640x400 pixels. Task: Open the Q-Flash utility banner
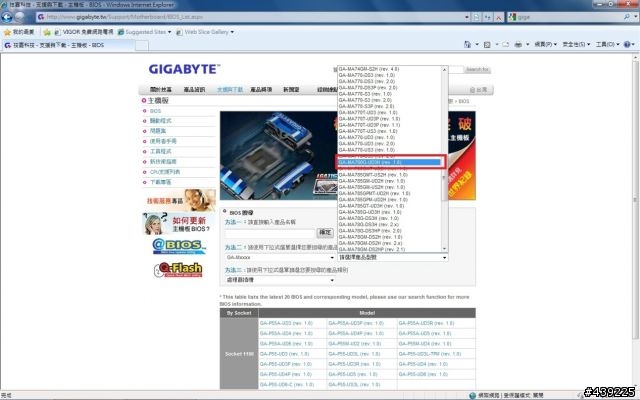point(178,269)
